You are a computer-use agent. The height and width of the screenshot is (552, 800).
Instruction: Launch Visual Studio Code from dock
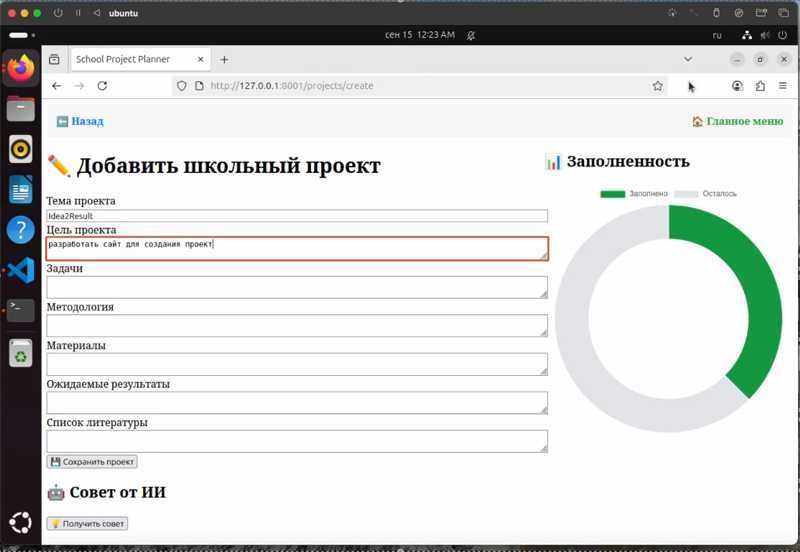coord(21,270)
